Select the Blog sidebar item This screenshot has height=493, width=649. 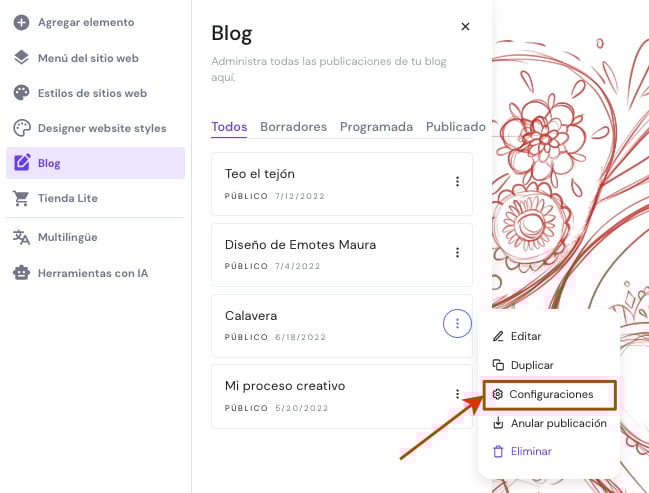[95, 163]
